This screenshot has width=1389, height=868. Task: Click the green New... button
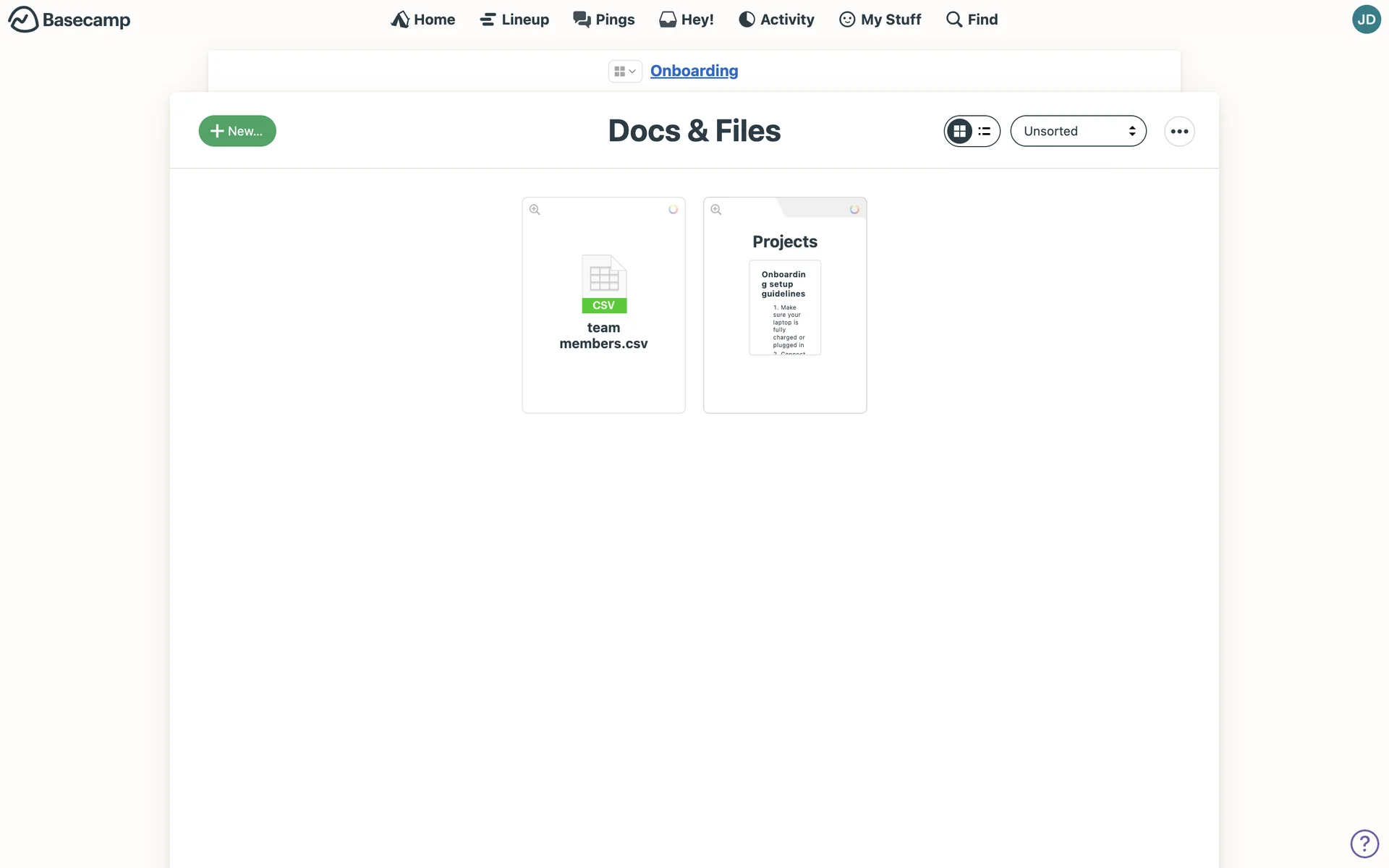(x=237, y=131)
